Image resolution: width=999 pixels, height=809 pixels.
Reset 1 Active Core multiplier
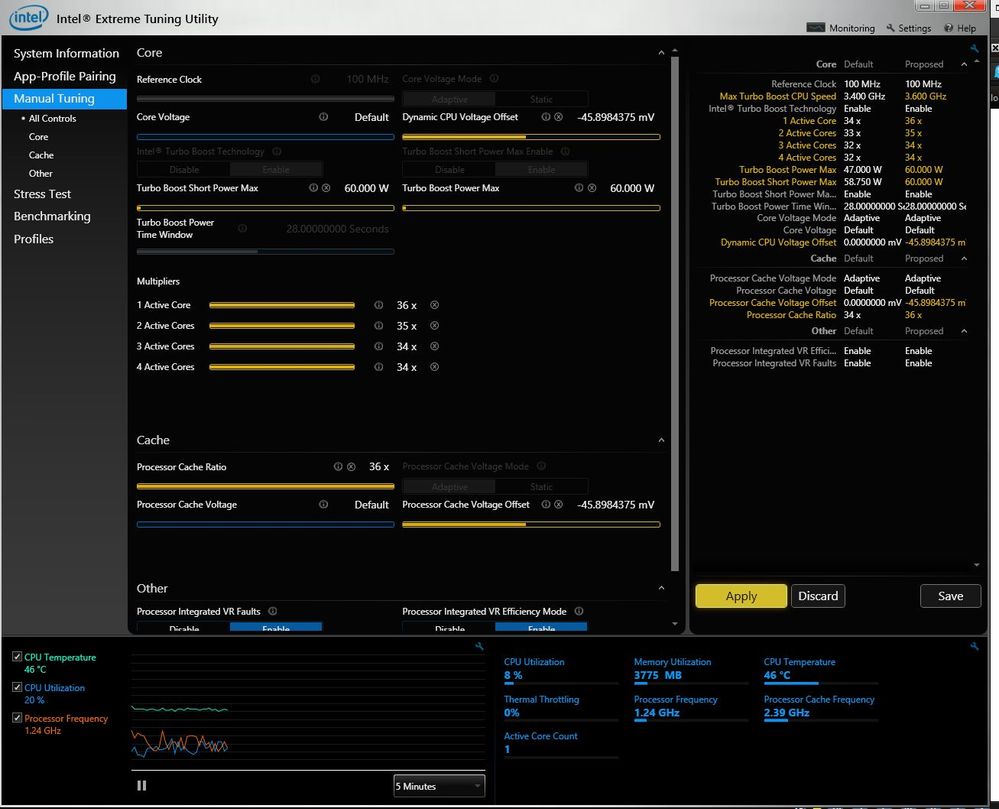click(x=435, y=305)
